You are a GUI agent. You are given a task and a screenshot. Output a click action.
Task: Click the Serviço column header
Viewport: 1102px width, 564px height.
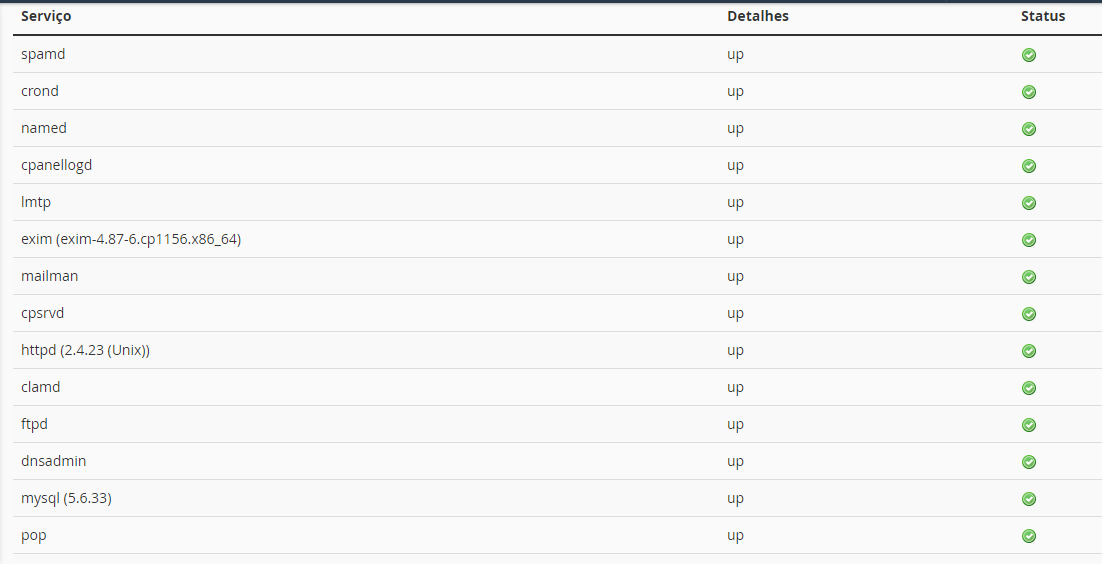point(46,16)
